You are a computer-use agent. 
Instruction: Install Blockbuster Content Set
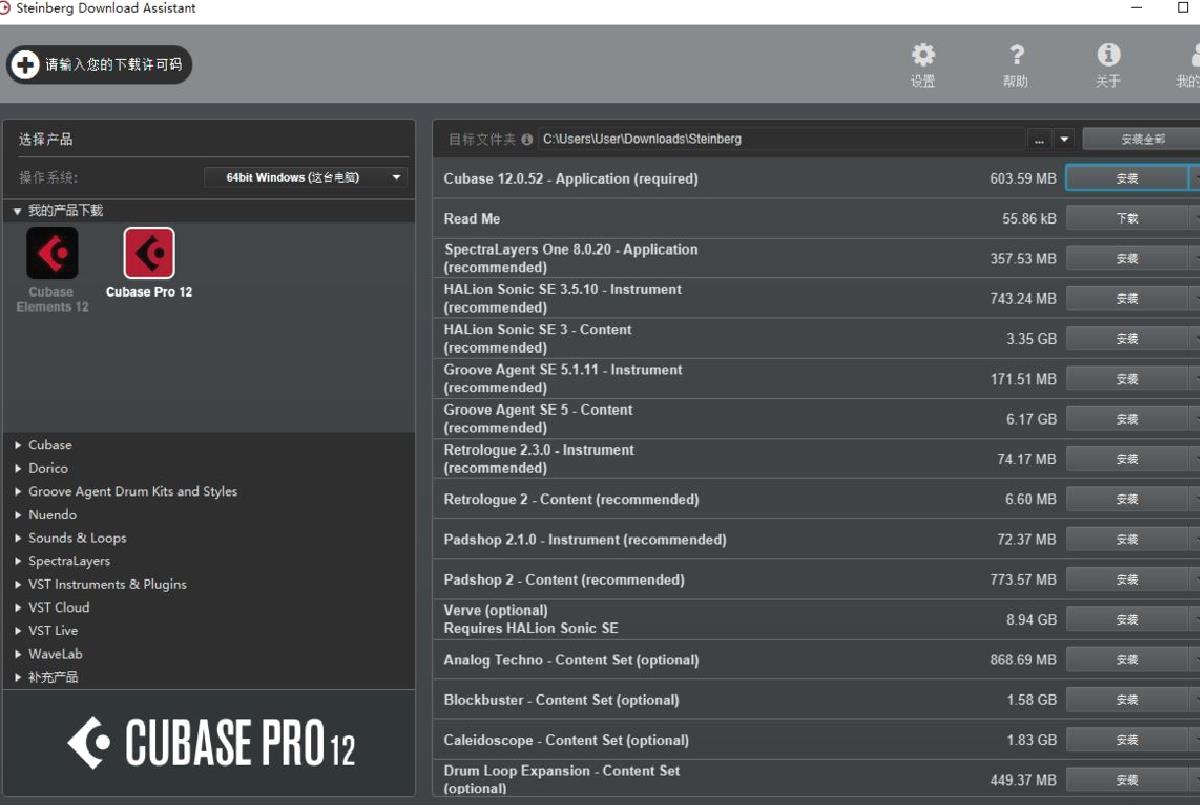point(1127,700)
